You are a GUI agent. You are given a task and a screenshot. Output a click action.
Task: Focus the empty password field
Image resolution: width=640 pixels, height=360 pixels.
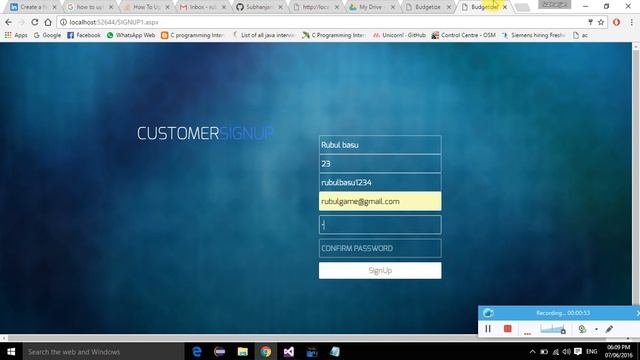coord(380,225)
